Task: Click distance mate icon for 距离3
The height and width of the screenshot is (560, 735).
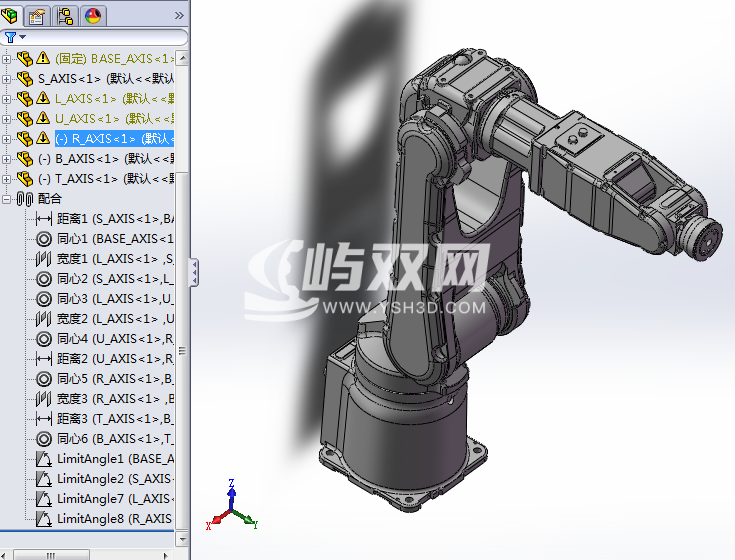Action: (x=44, y=419)
